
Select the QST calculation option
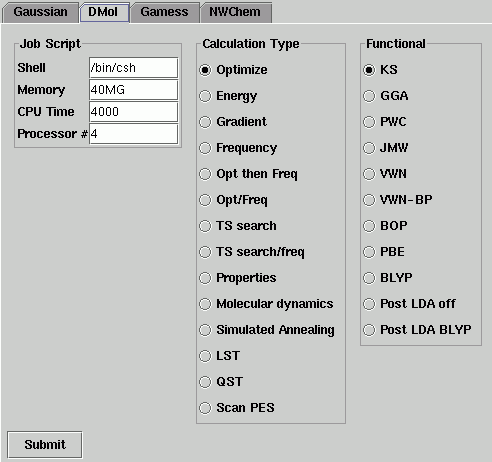tap(221, 382)
